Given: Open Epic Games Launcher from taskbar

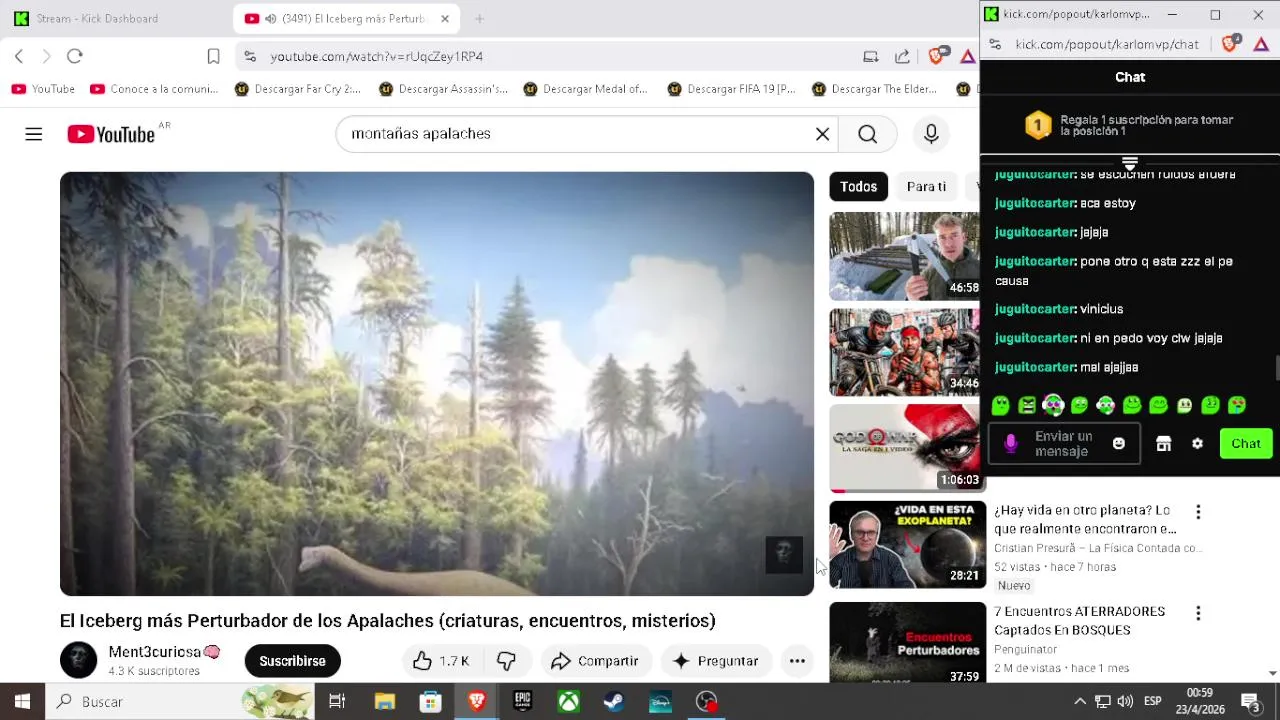Looking at the screenshot, I should [x=522, y=702].
